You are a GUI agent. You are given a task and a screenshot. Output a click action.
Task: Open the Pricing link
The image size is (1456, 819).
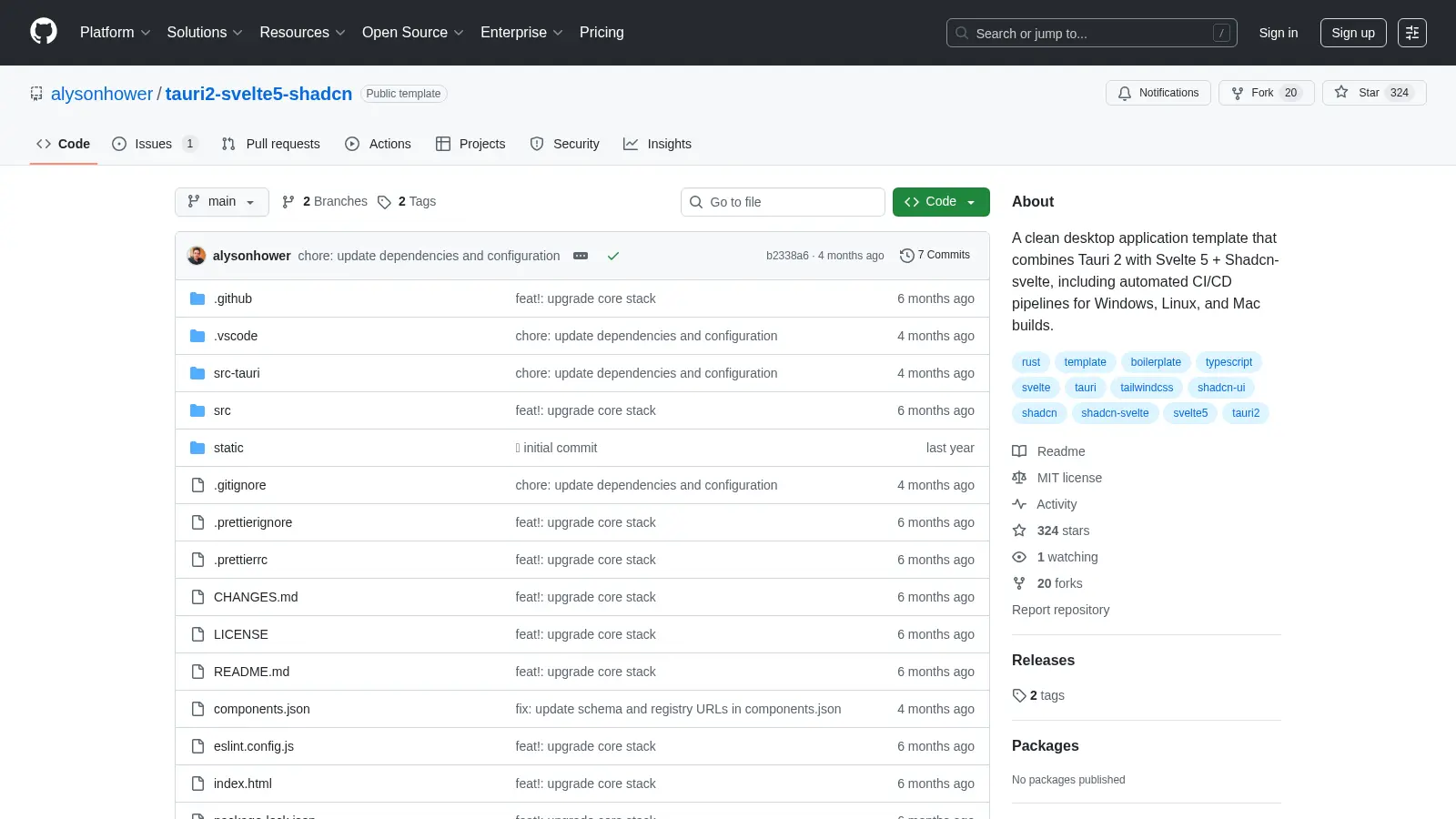602,32
